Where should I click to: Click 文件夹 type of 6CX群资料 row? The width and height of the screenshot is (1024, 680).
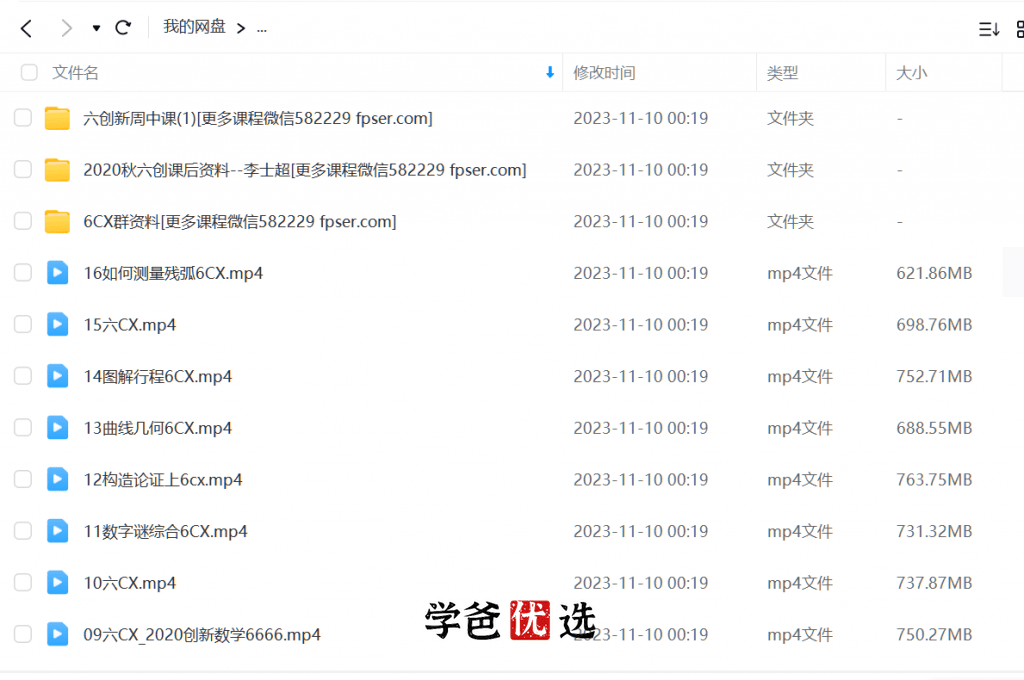(x=790, y=221)
